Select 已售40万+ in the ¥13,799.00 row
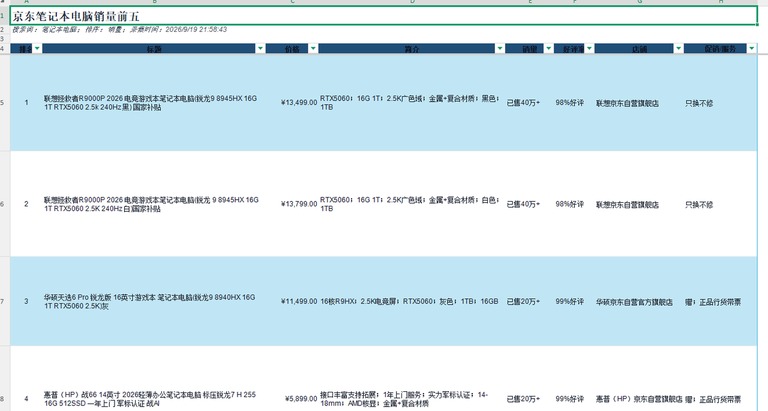768x411 pixels. click(529, 204)
